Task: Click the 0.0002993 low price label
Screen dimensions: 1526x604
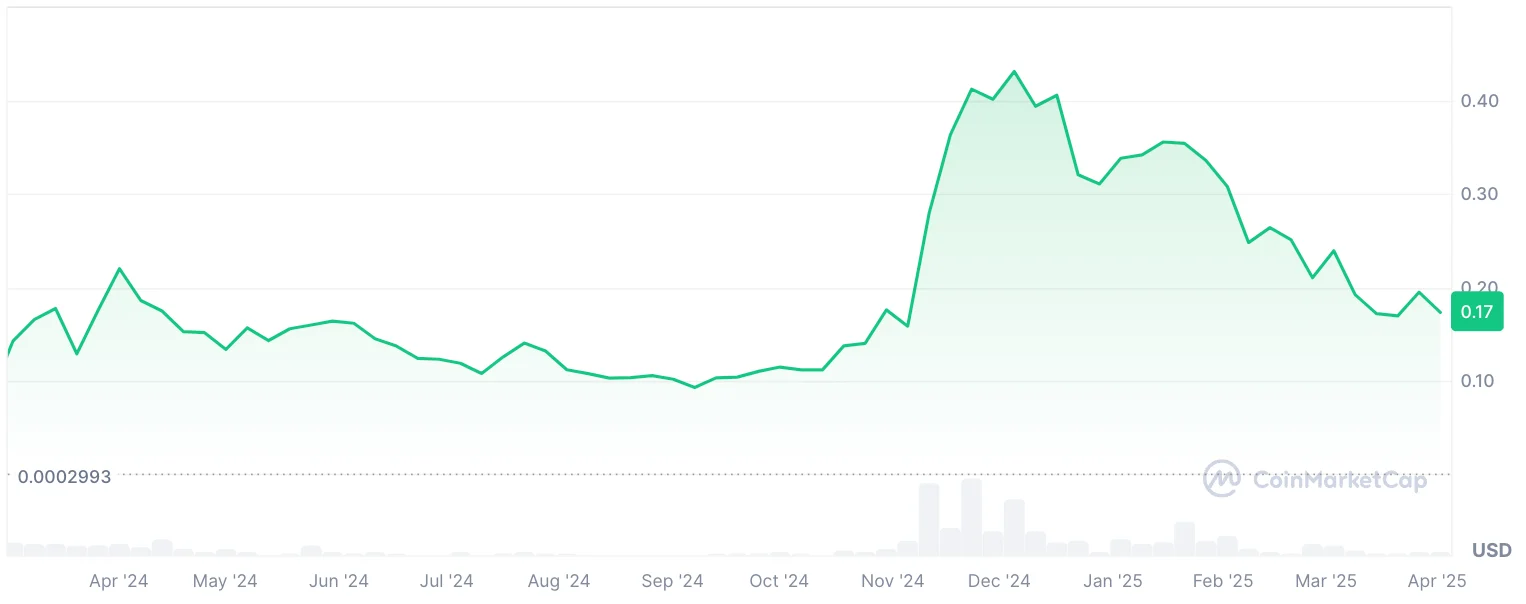Action: 65,477
